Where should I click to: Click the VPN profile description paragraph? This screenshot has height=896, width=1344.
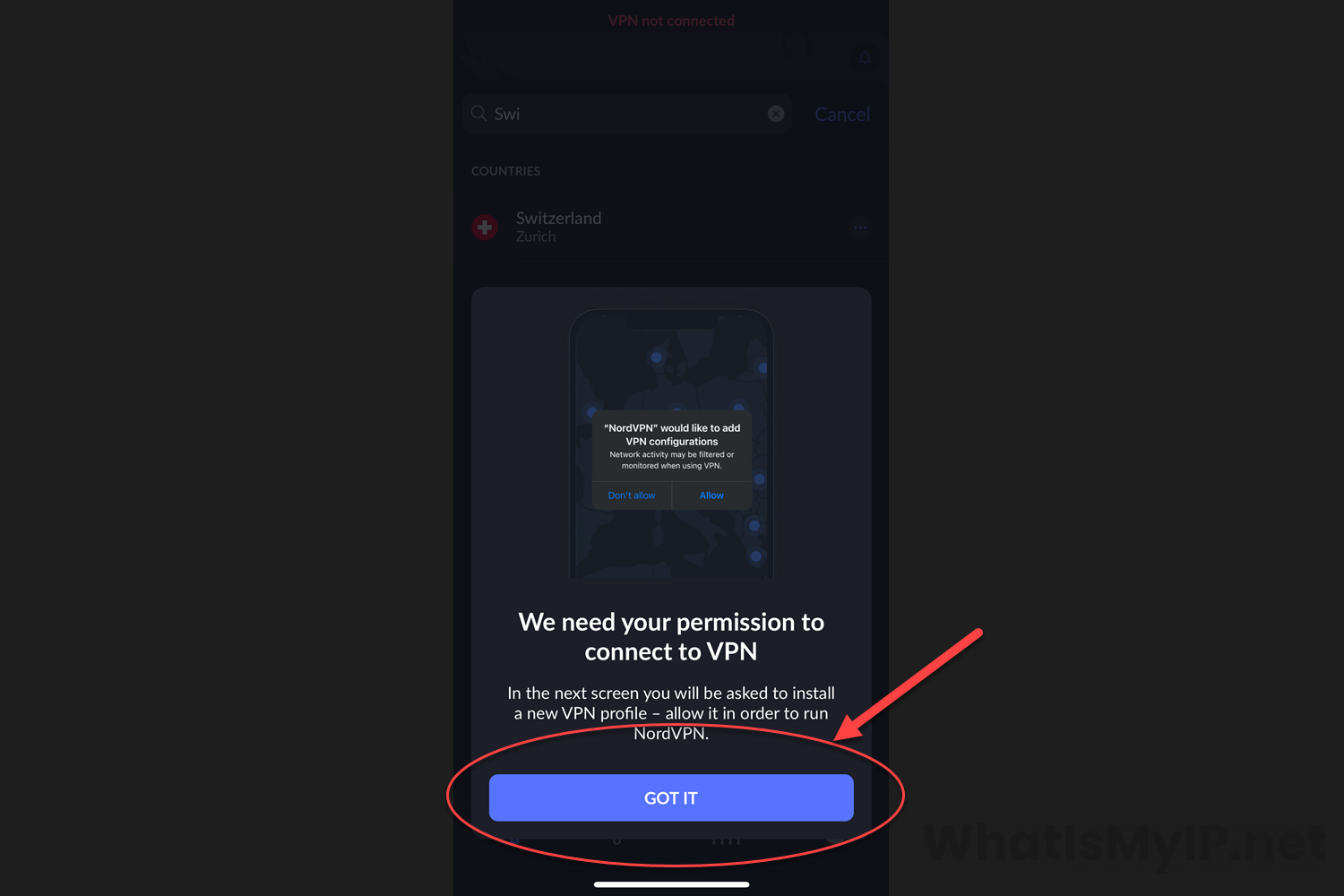(671, 713)
